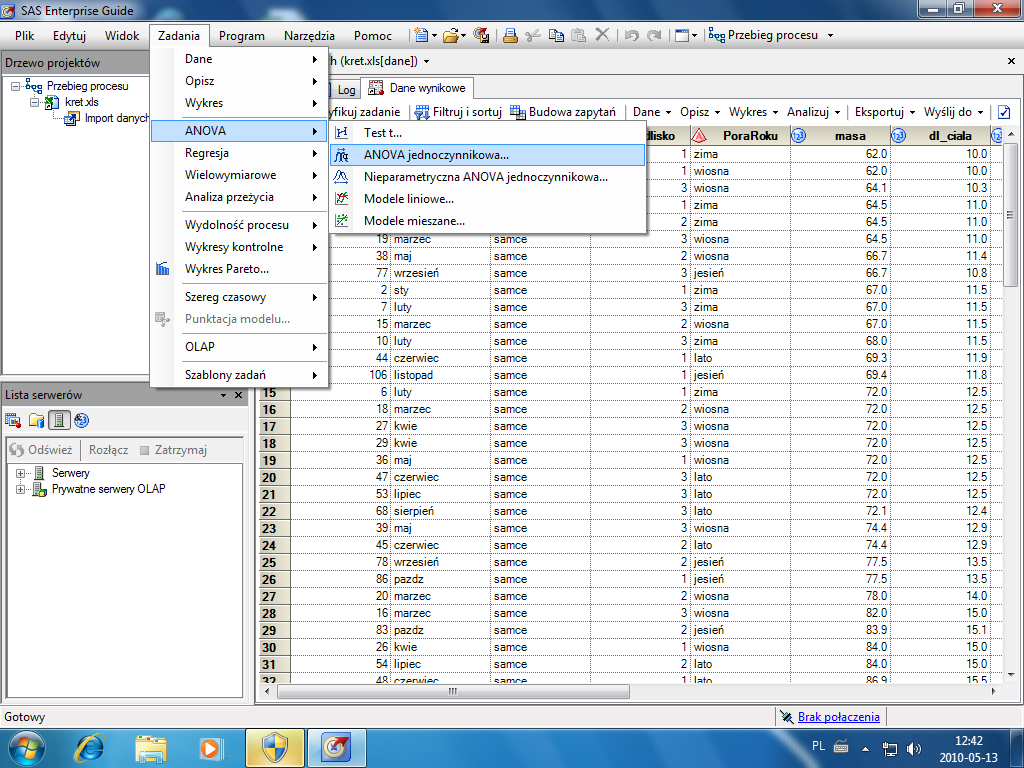Click the save project toolbar icon
Viewport: 1024px width, 768px height.
[x=481, y=35]
